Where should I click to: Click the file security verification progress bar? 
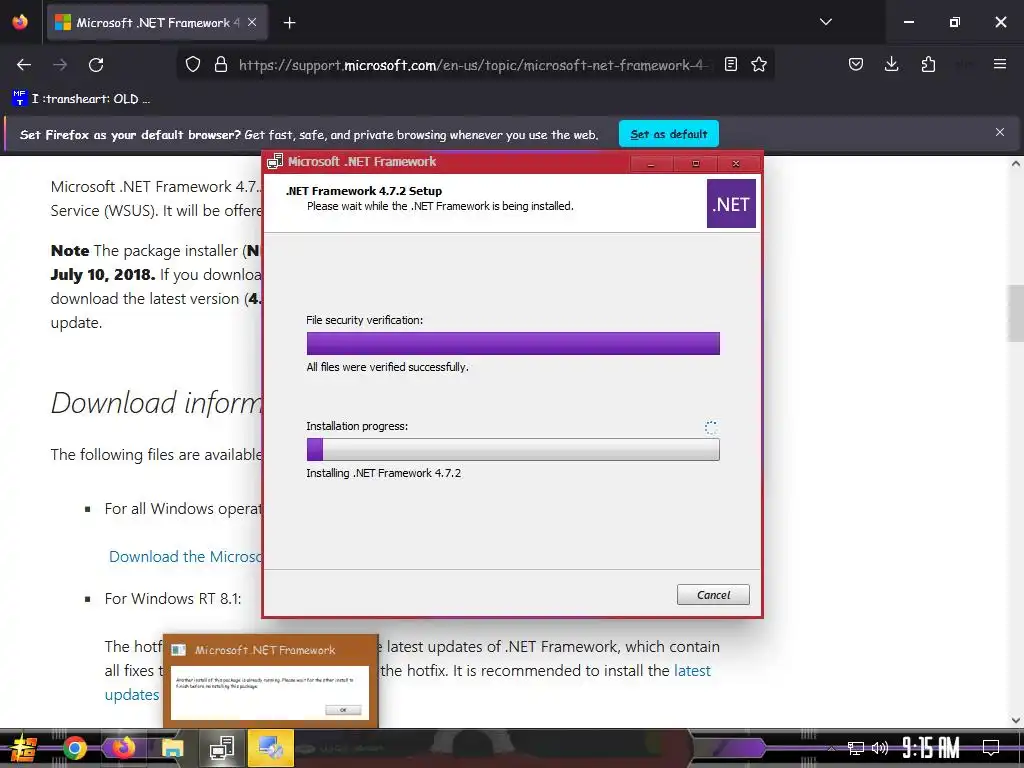[x=513, y=344]
